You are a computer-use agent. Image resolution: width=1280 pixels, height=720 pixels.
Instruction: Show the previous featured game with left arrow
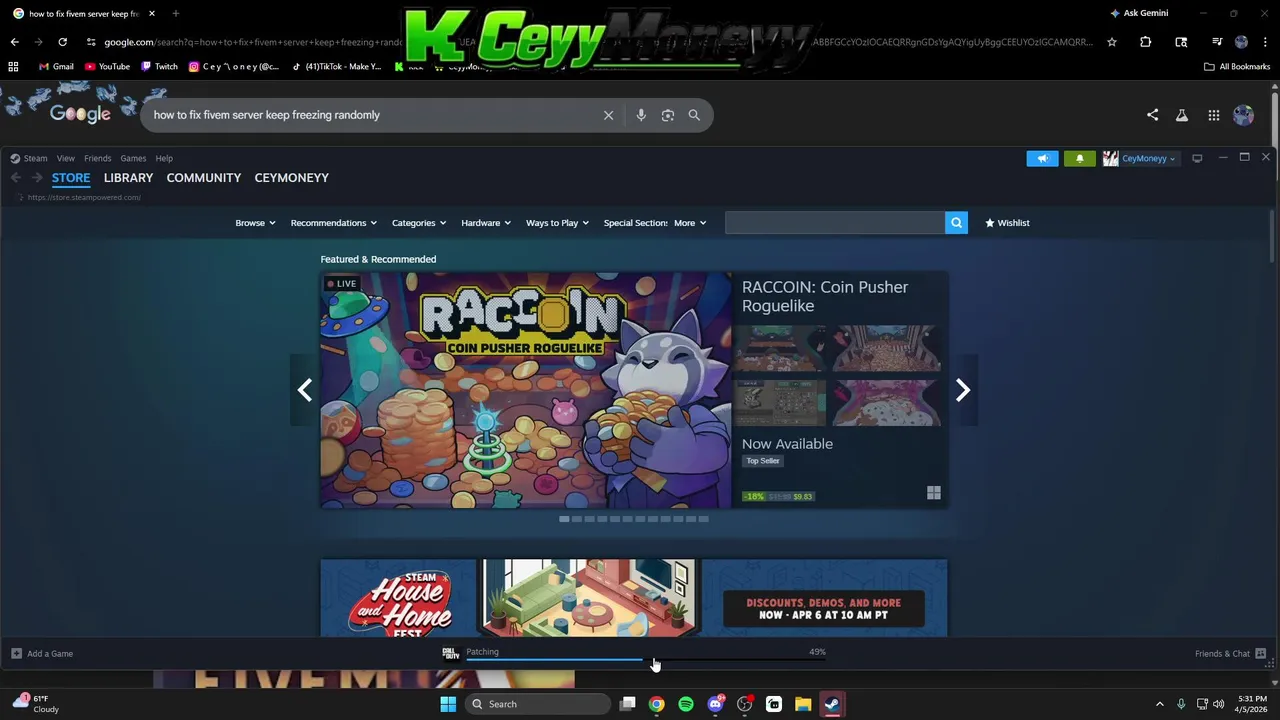click(305, 390)
